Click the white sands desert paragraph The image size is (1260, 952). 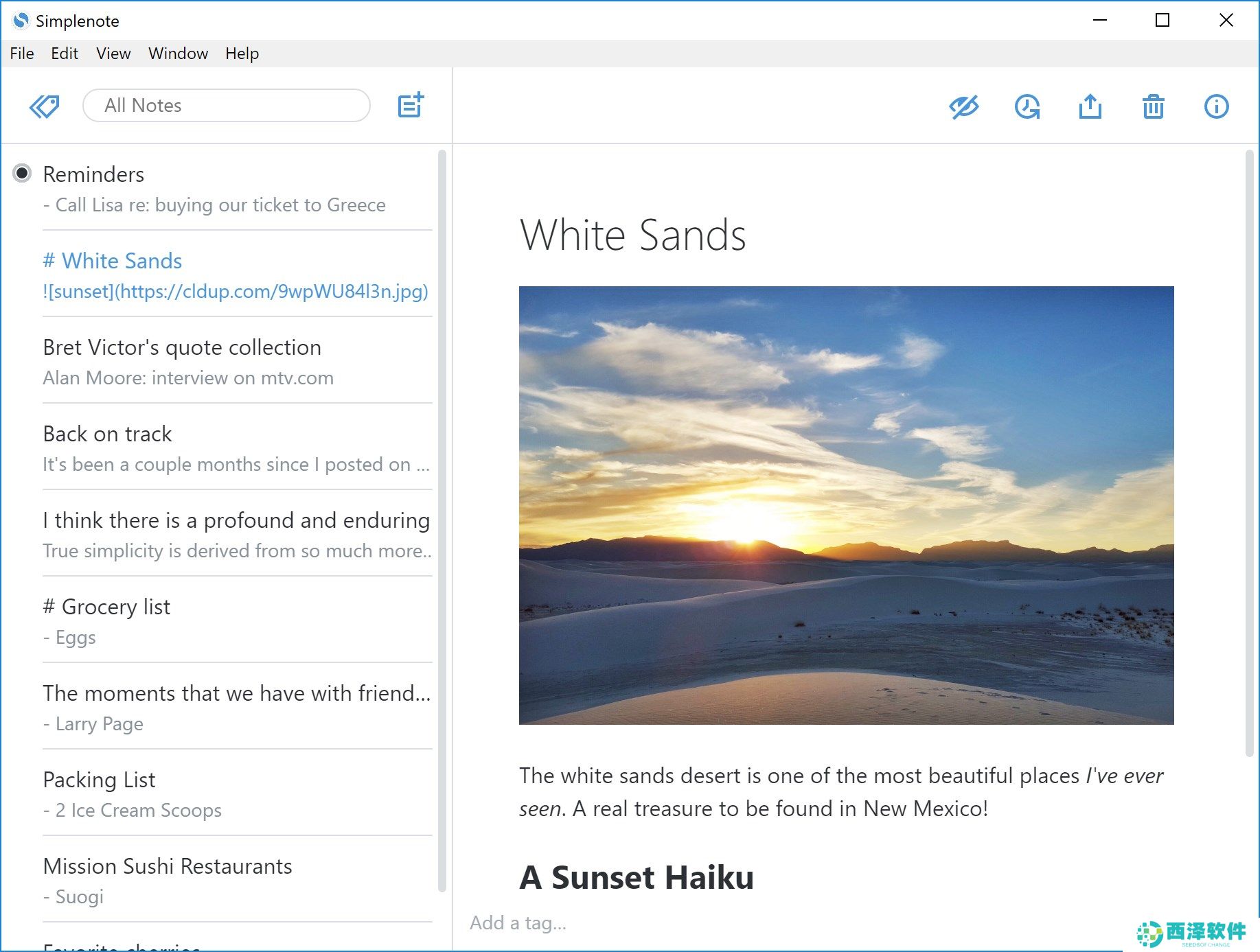click(x=841, y=792)
